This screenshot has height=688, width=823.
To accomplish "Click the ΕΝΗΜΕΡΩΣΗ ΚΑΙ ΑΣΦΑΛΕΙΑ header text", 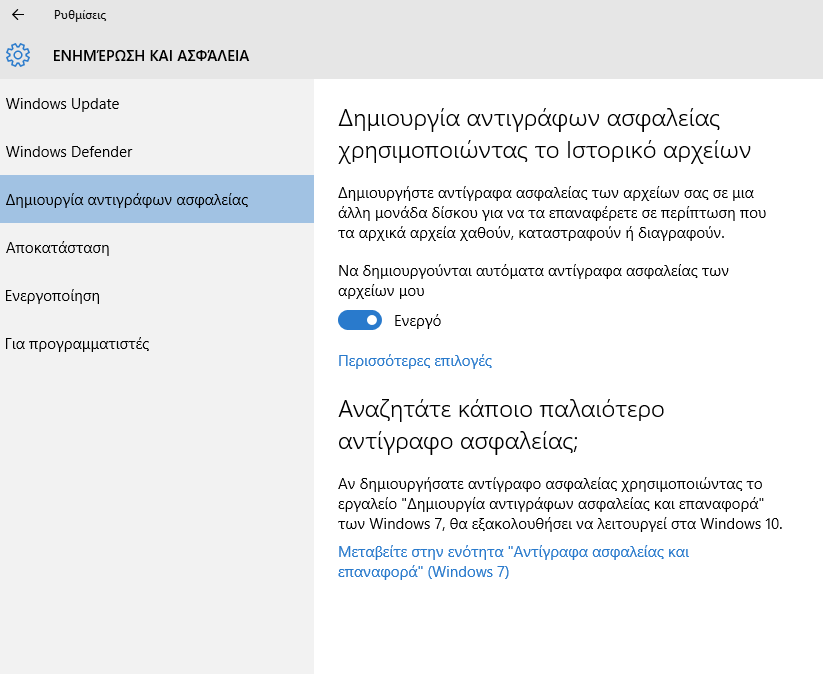I will coord(151,56).
